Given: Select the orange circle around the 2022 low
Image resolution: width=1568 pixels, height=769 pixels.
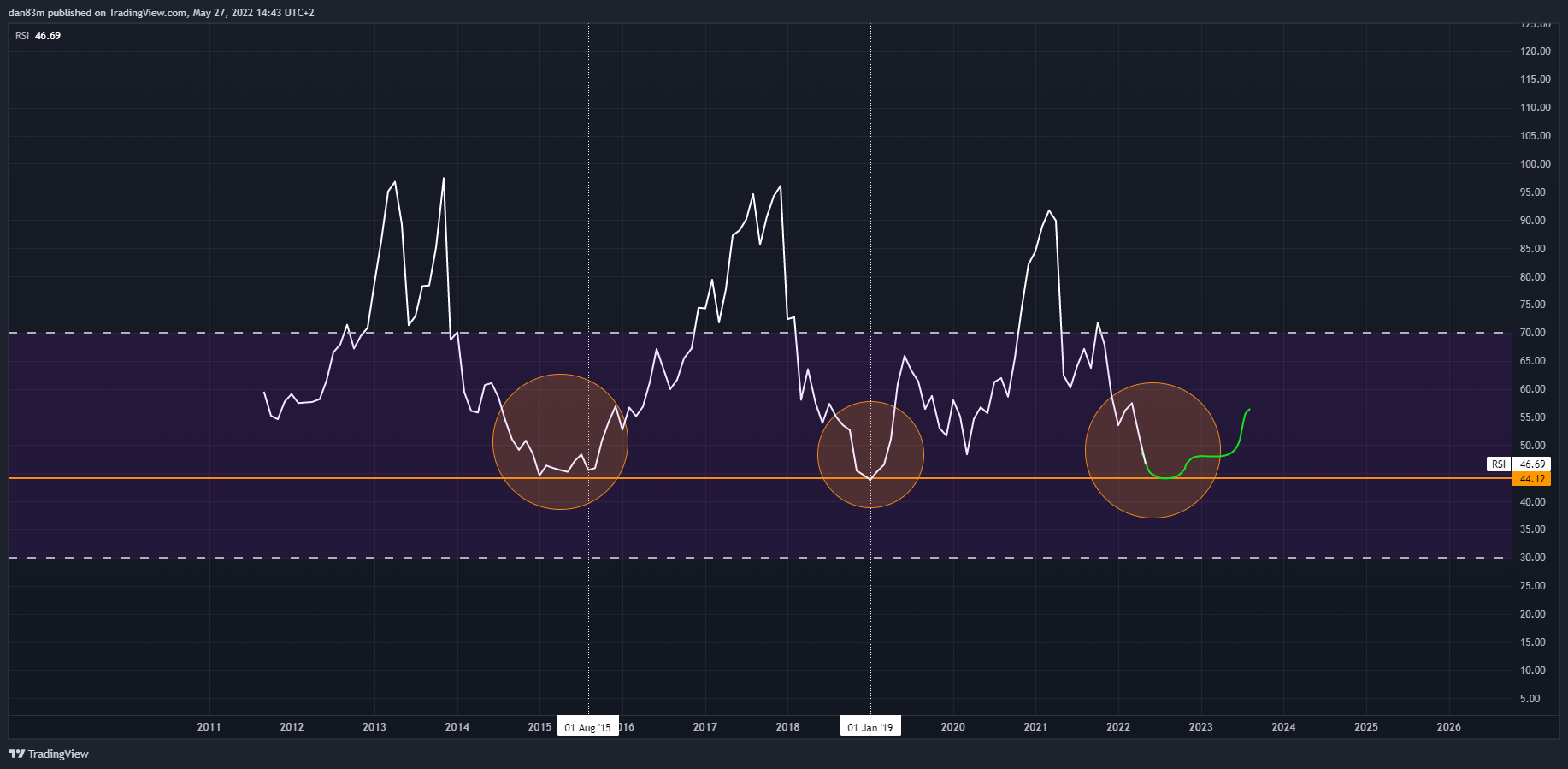Looking at the screenshot, I should coord(1152,450).
